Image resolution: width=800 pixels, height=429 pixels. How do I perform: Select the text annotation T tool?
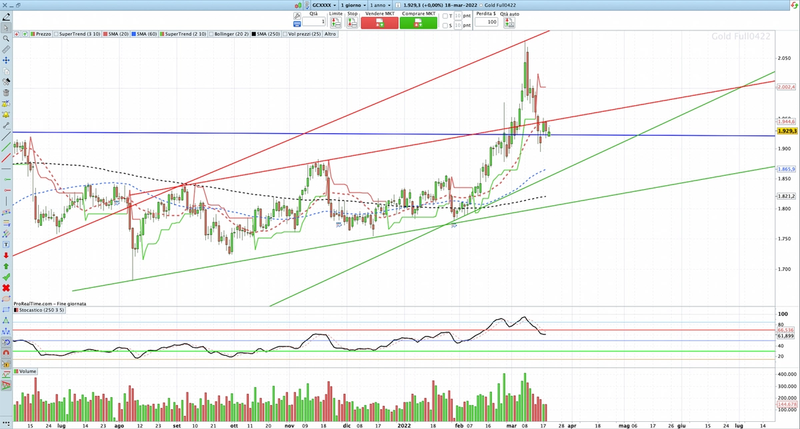[6, 245]
